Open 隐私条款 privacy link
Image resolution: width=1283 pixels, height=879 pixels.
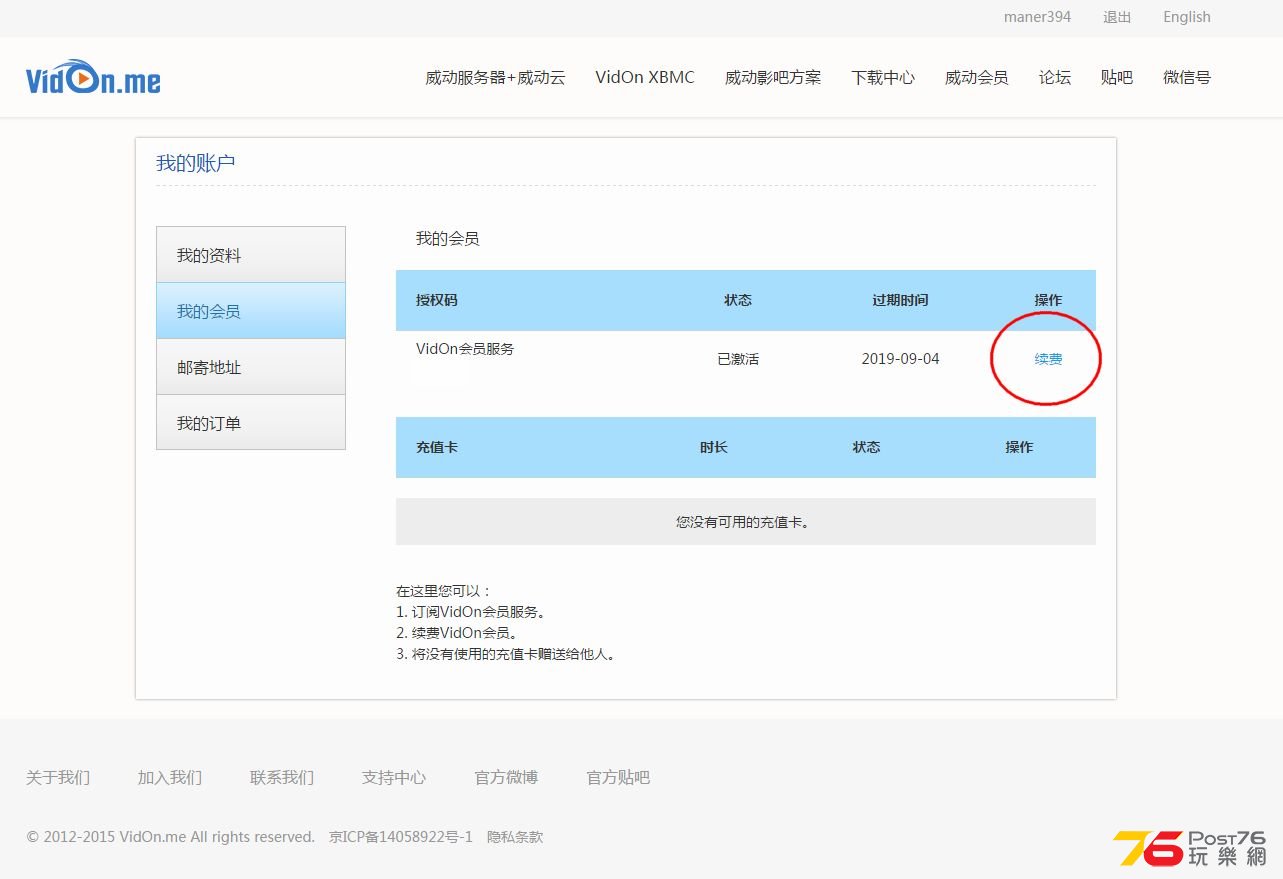(515, 837)
